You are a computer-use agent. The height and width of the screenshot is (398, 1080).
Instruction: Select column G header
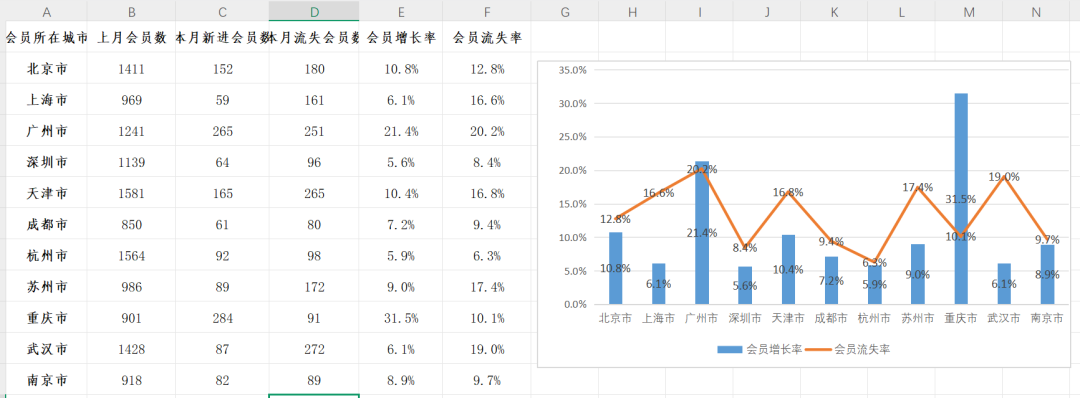tap(565, 11)
